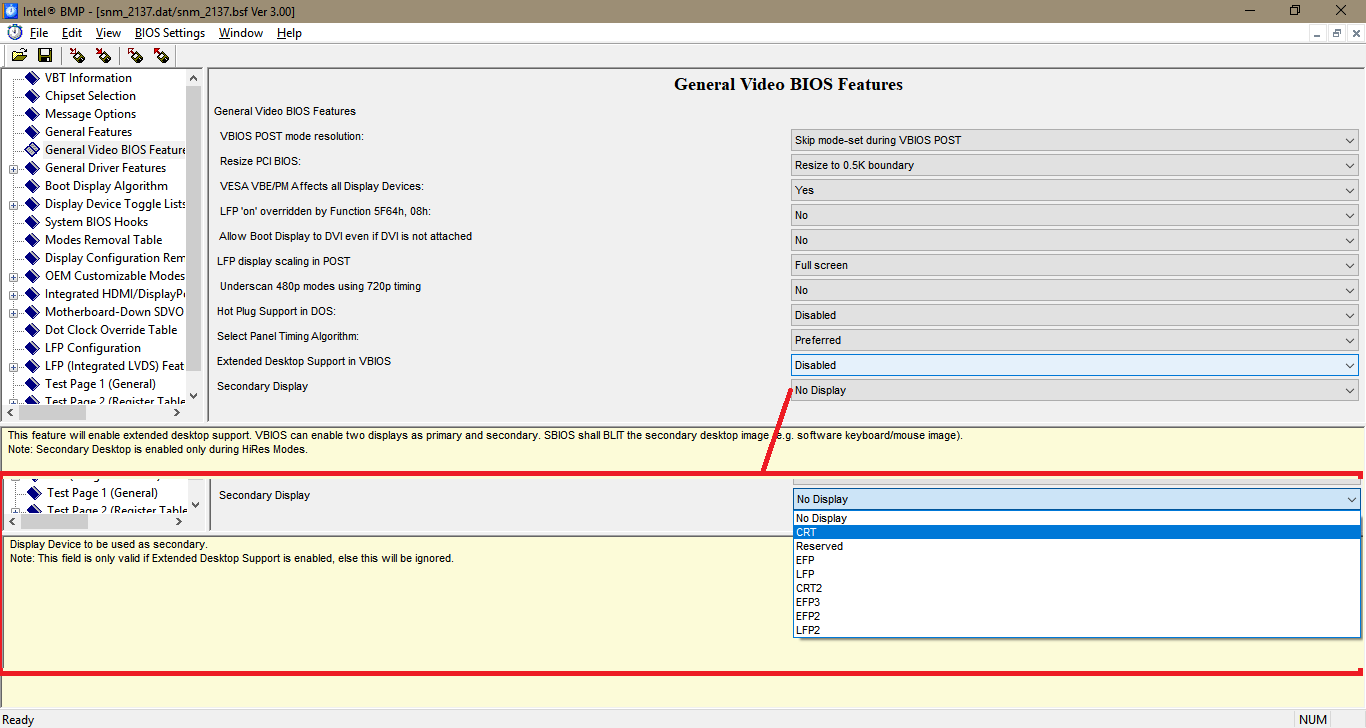Open the LFP display scaling in POST dropdown
The height and width of the screenshot is (728, 1366).
(x=1075, y=265)
